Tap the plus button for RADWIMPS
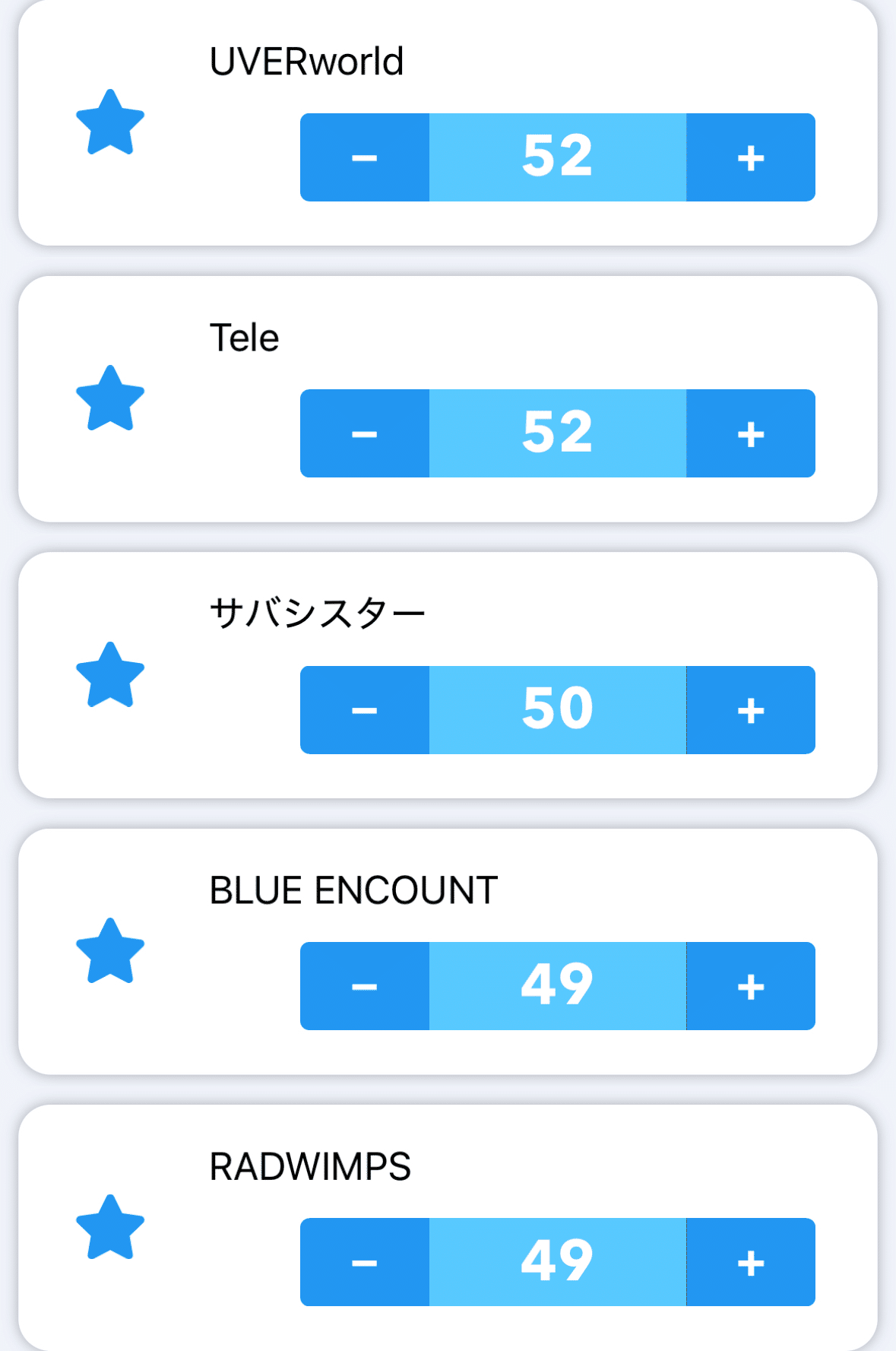896x1351 pixels. 751,1262
